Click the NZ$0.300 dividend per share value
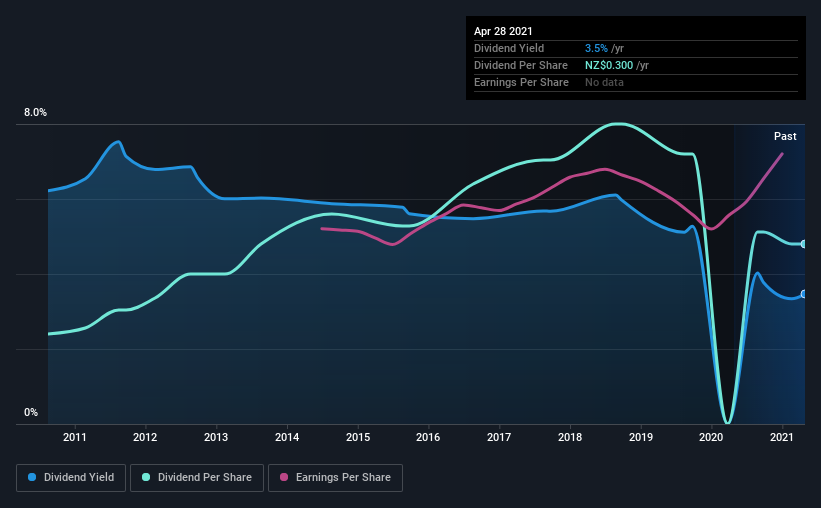The image size is (821, 508). coord(609,65)
